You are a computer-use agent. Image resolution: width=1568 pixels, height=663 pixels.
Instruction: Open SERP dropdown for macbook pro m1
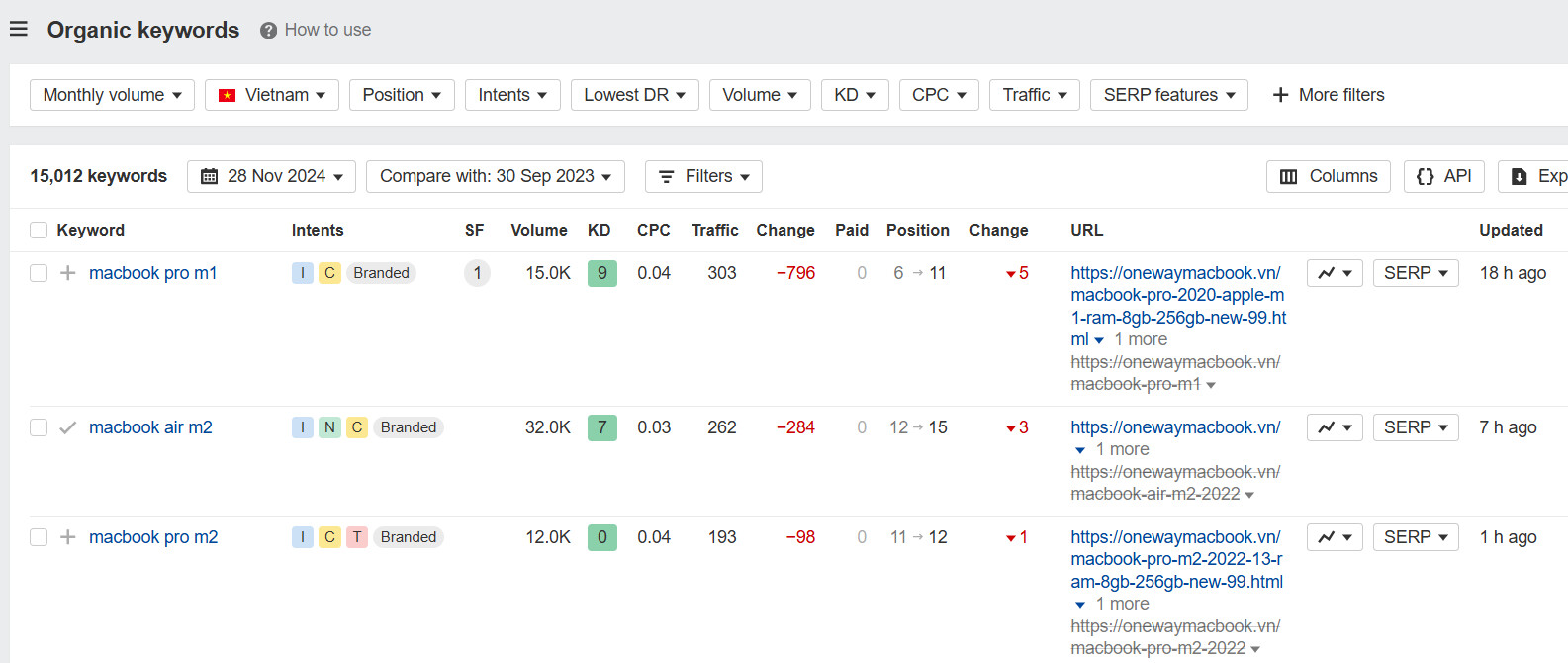click(x=1416, y=273)
